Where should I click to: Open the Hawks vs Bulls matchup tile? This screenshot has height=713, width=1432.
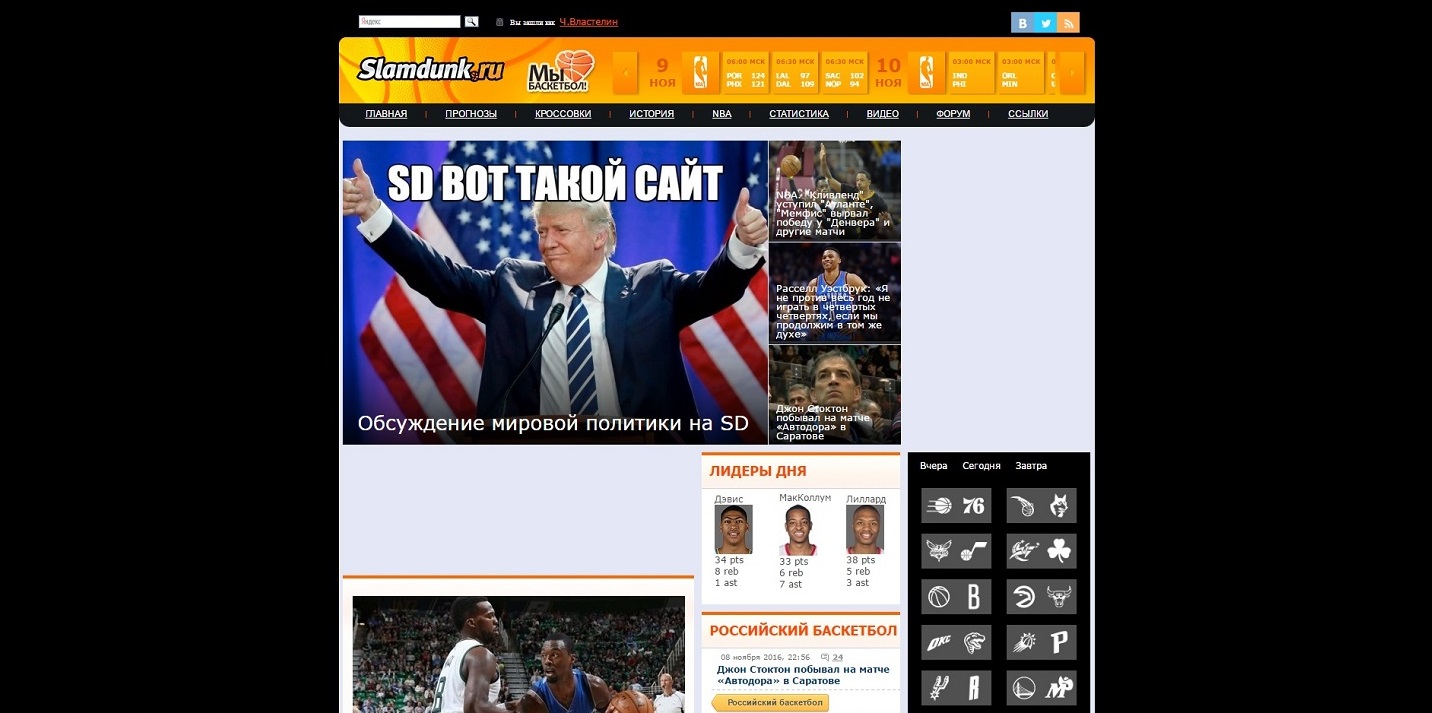(1041, 597)
